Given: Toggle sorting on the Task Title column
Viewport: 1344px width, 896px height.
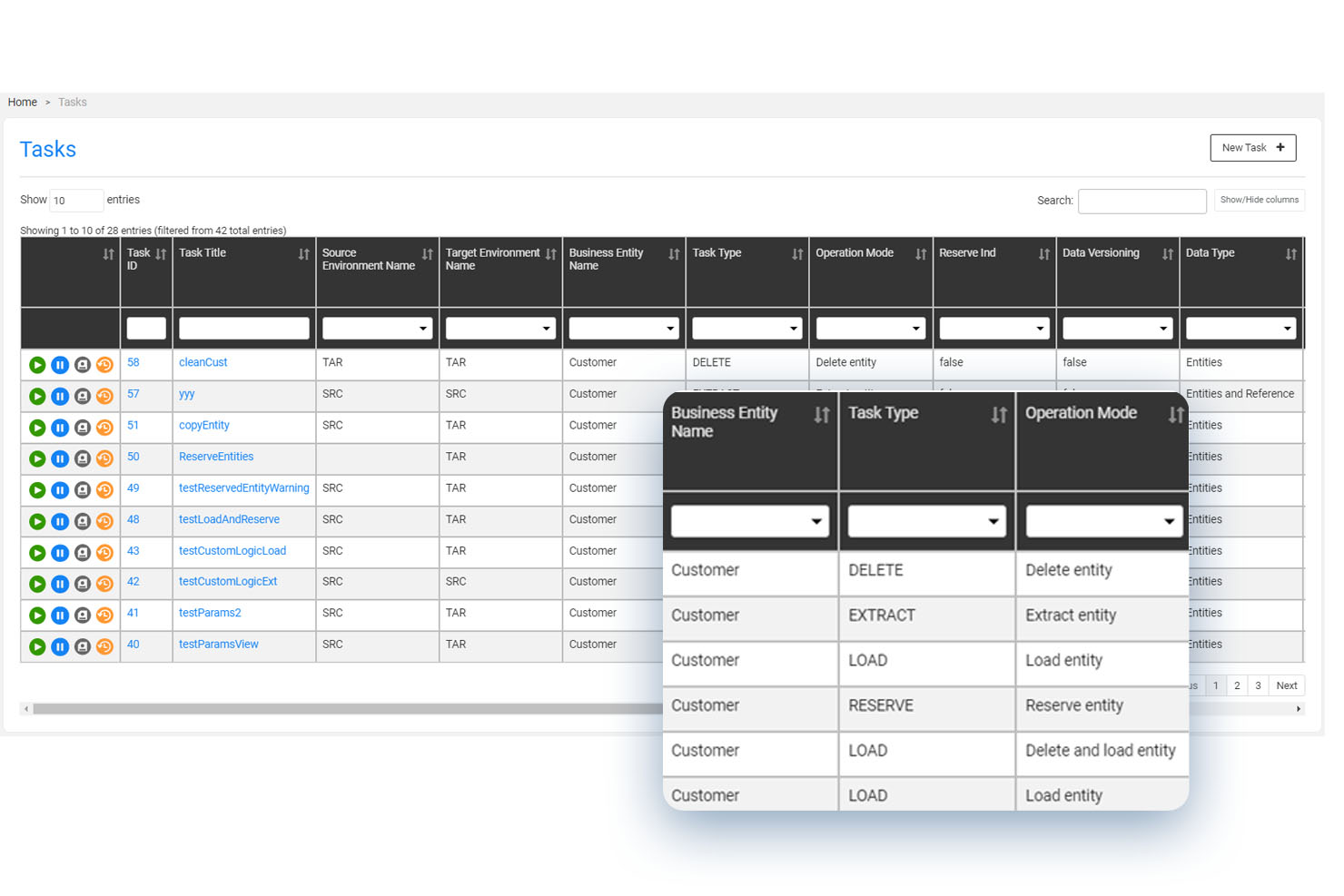Looking at the screenshot, I should [303, 254].
